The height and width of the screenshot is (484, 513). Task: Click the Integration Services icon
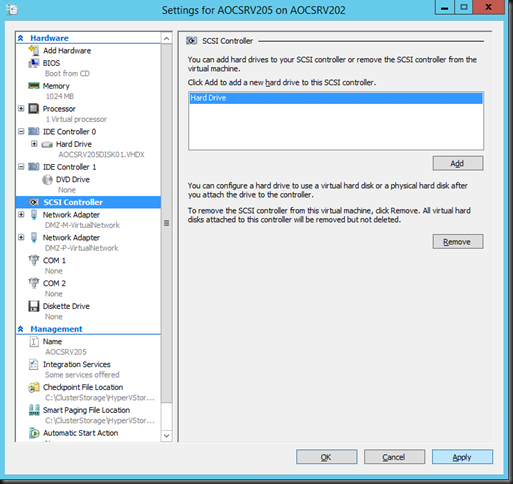(34, 364)
